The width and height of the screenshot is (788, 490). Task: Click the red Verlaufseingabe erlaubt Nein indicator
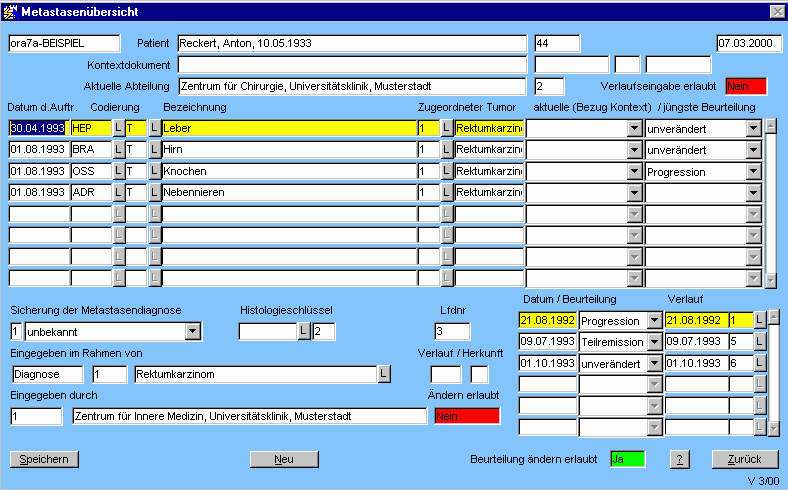coord(745,86)
